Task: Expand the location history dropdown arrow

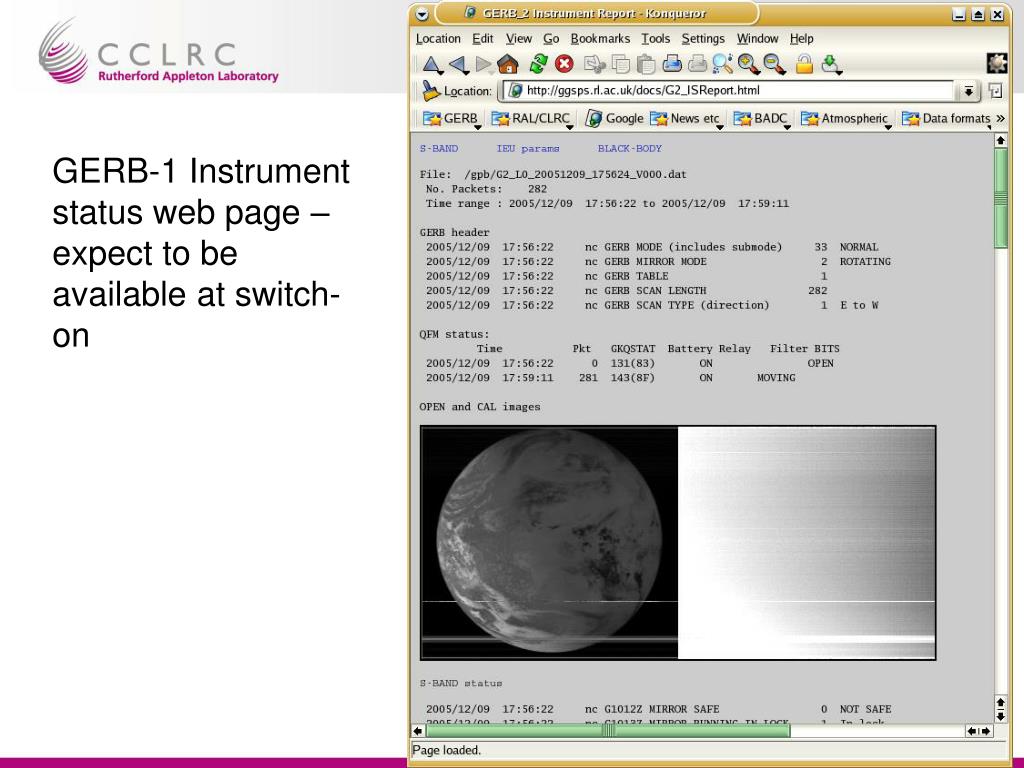Action: coord(968,91)
